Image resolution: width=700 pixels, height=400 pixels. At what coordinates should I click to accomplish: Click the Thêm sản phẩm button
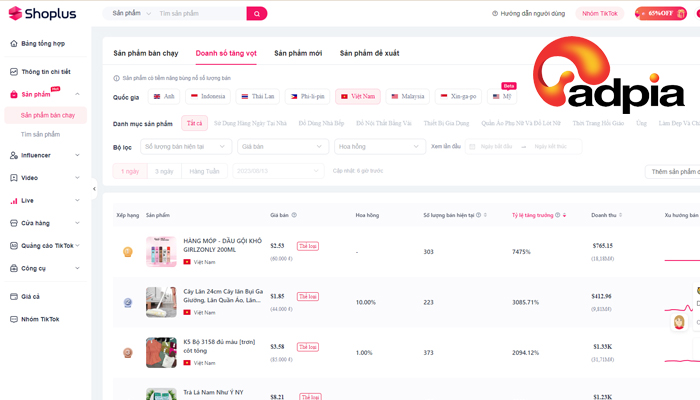pos(672,172)
